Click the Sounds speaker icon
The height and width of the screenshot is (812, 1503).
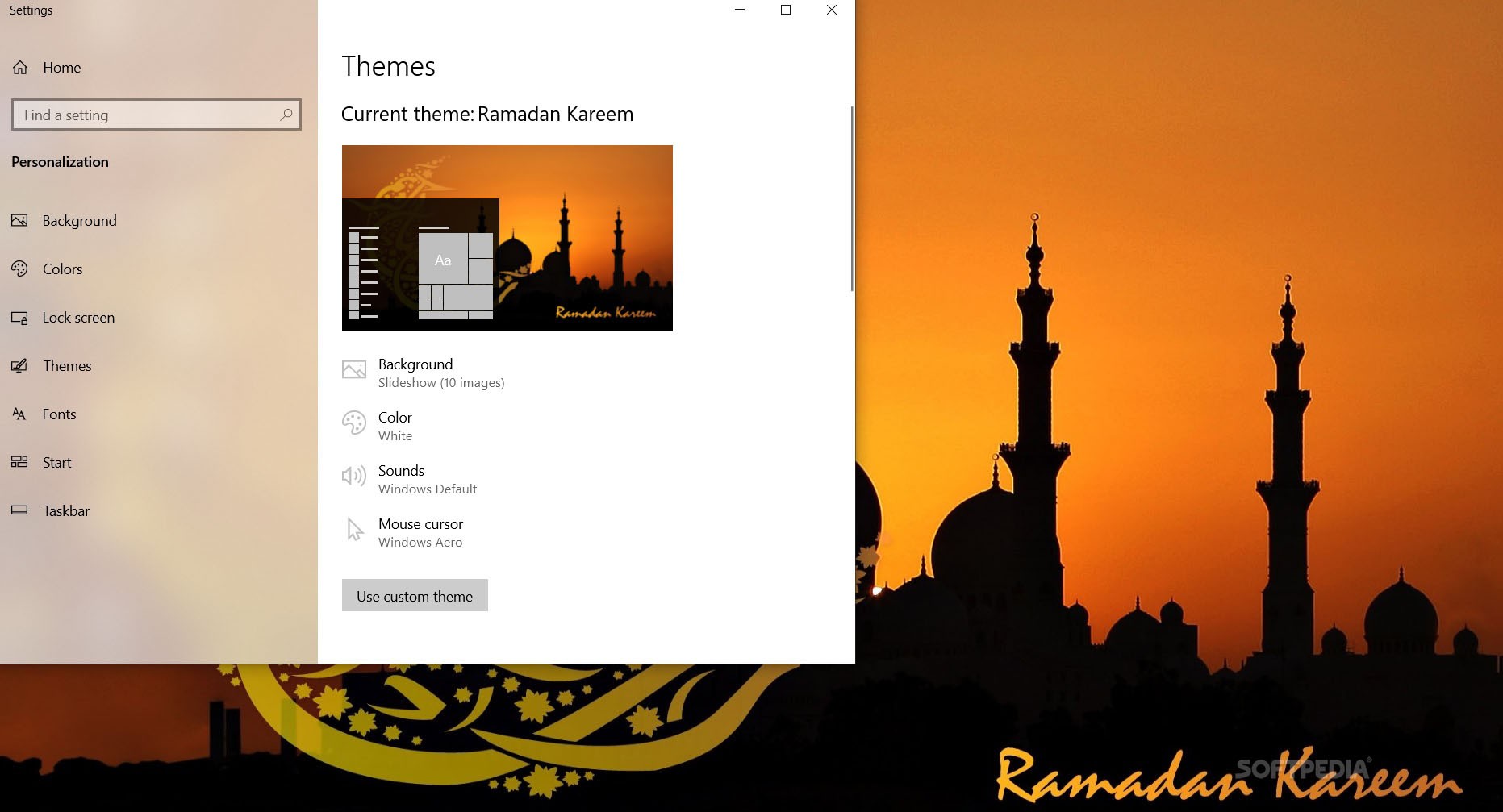tap(354, 476)
